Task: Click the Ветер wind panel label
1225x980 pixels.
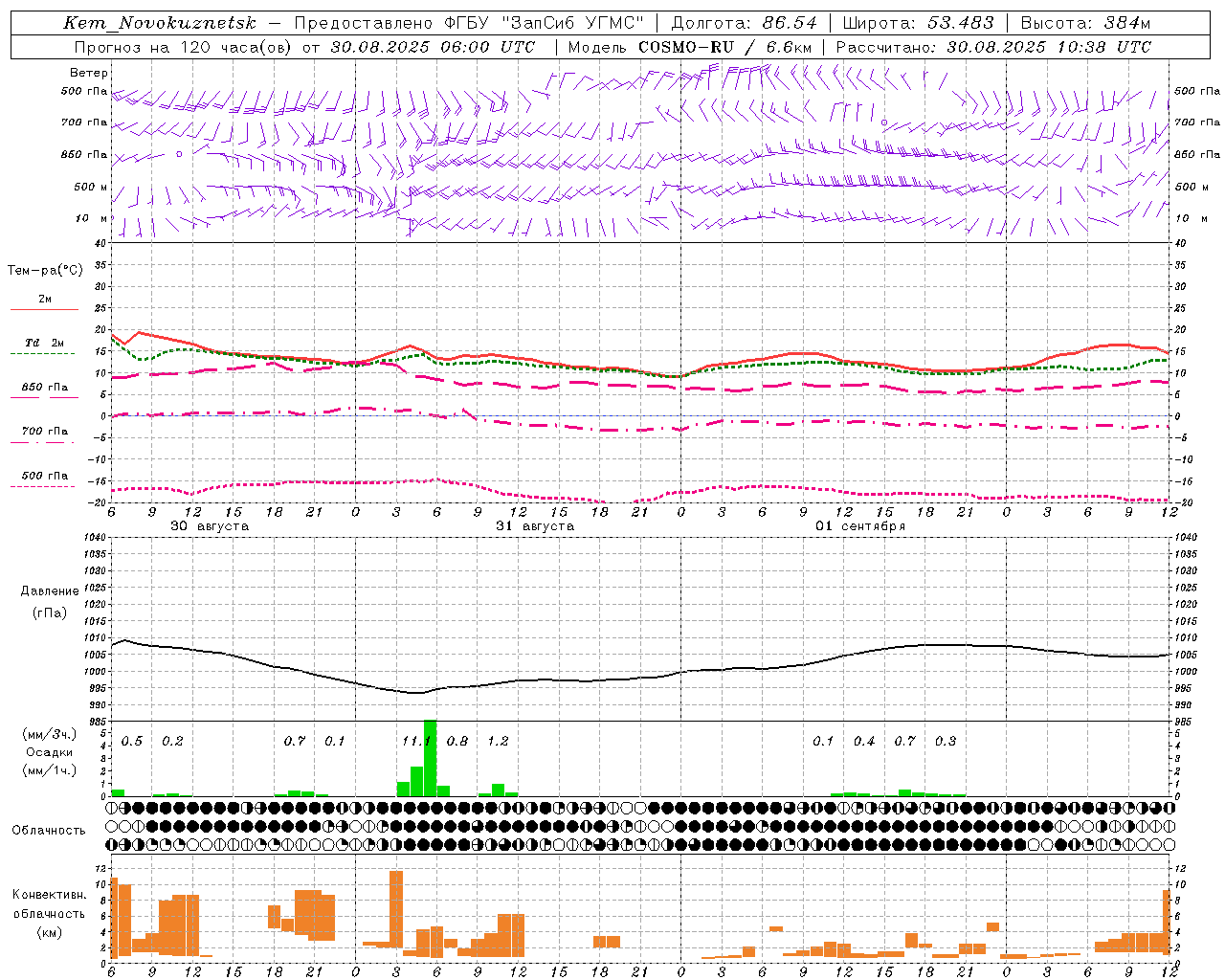Action: [89, 73]
